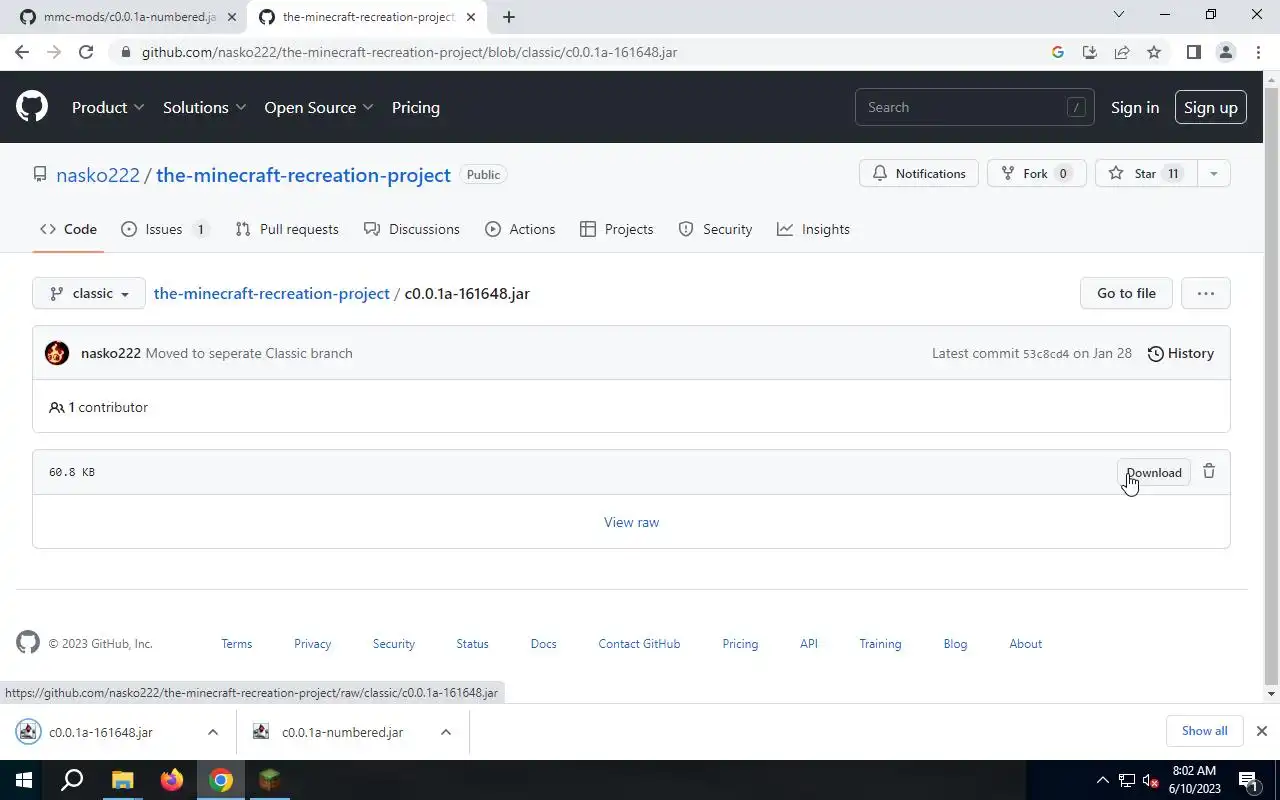
Task: Open the Actions tab
Action: (520, 229)
